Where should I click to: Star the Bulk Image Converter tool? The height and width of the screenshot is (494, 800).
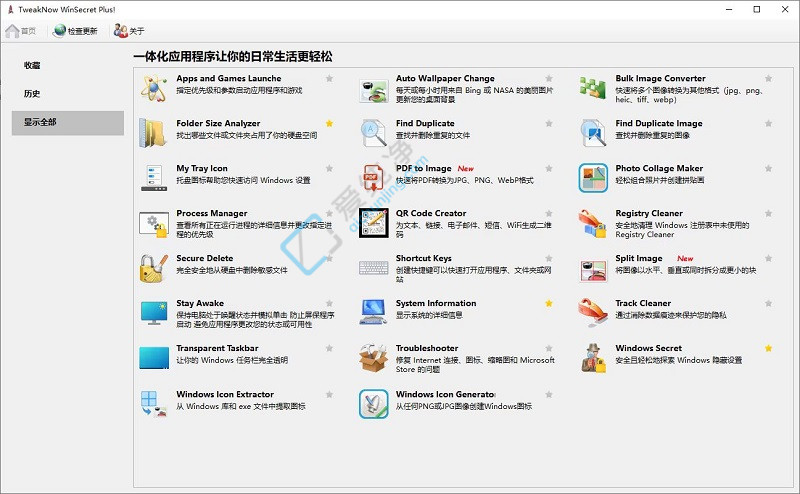point(768,79)
